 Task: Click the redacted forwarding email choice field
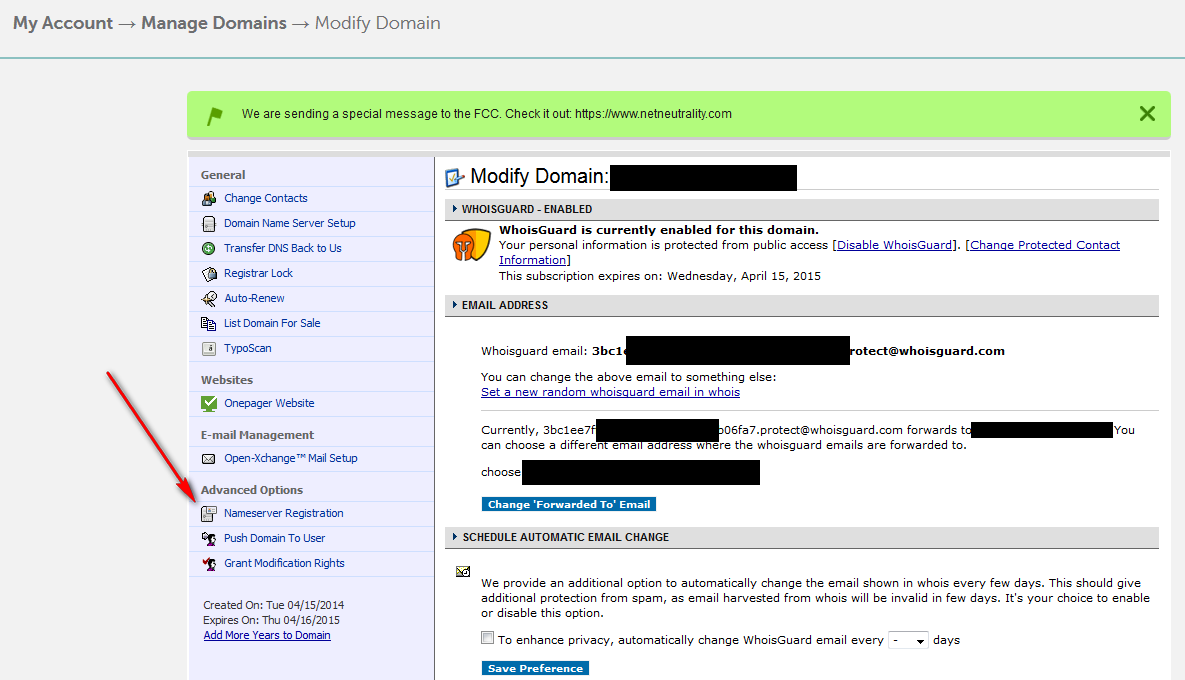click(641, 472)
